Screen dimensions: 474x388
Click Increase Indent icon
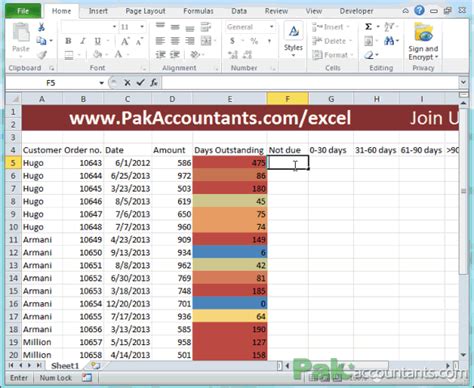[175, 54]
